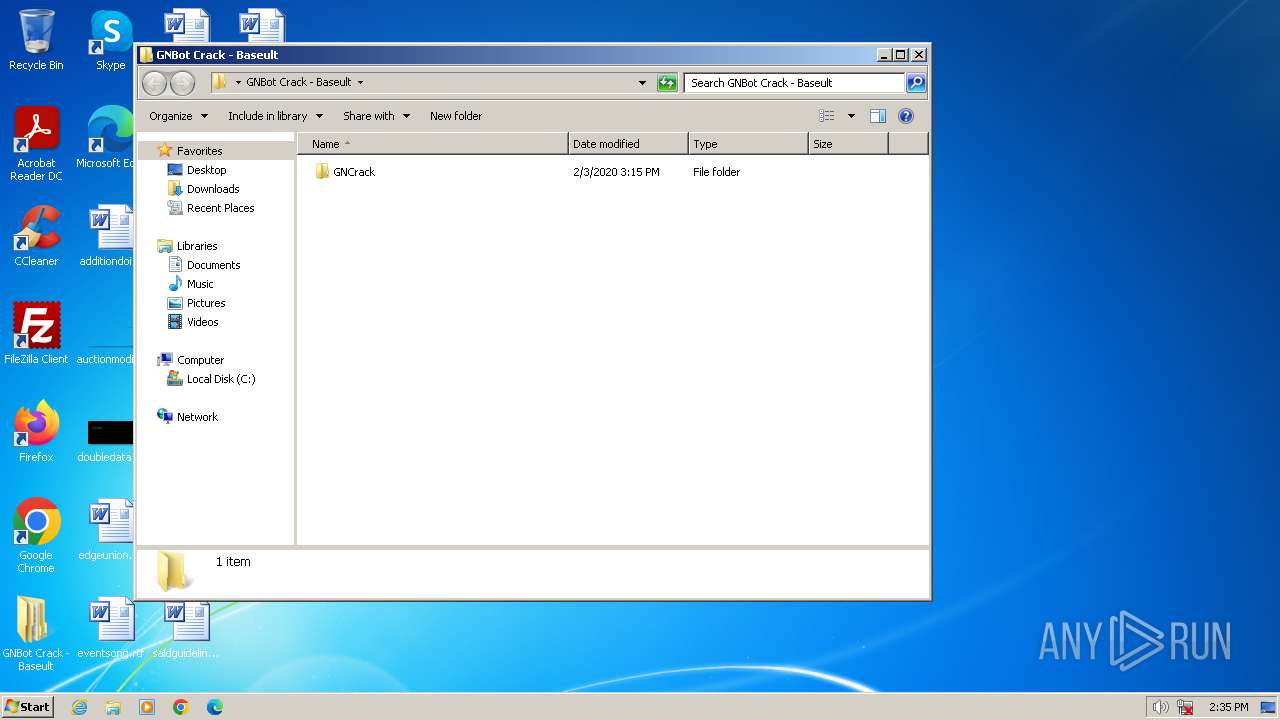Open the Include in library dropdown
The height and width of the screenshot is (720, 1280).
click(x=275, y=116)
